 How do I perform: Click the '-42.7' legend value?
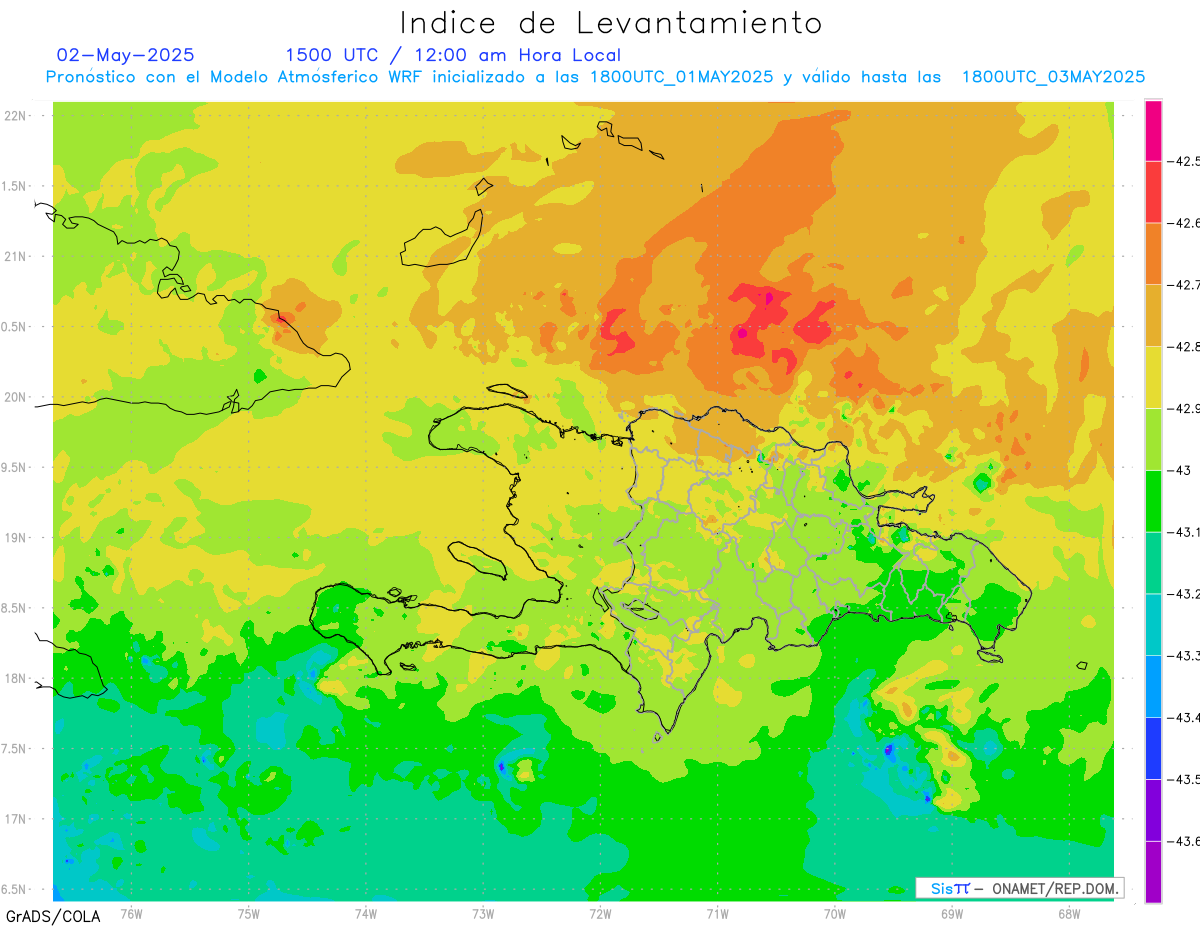click(x=1184, y=285)
